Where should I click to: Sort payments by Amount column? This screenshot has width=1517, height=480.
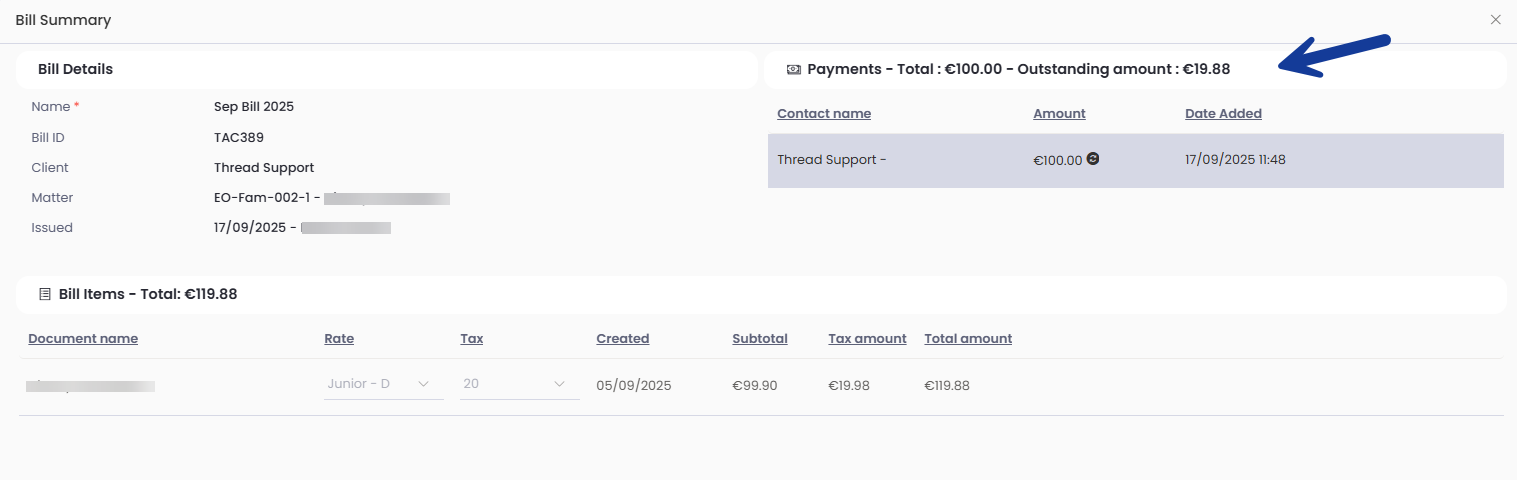click(1059, 114)
